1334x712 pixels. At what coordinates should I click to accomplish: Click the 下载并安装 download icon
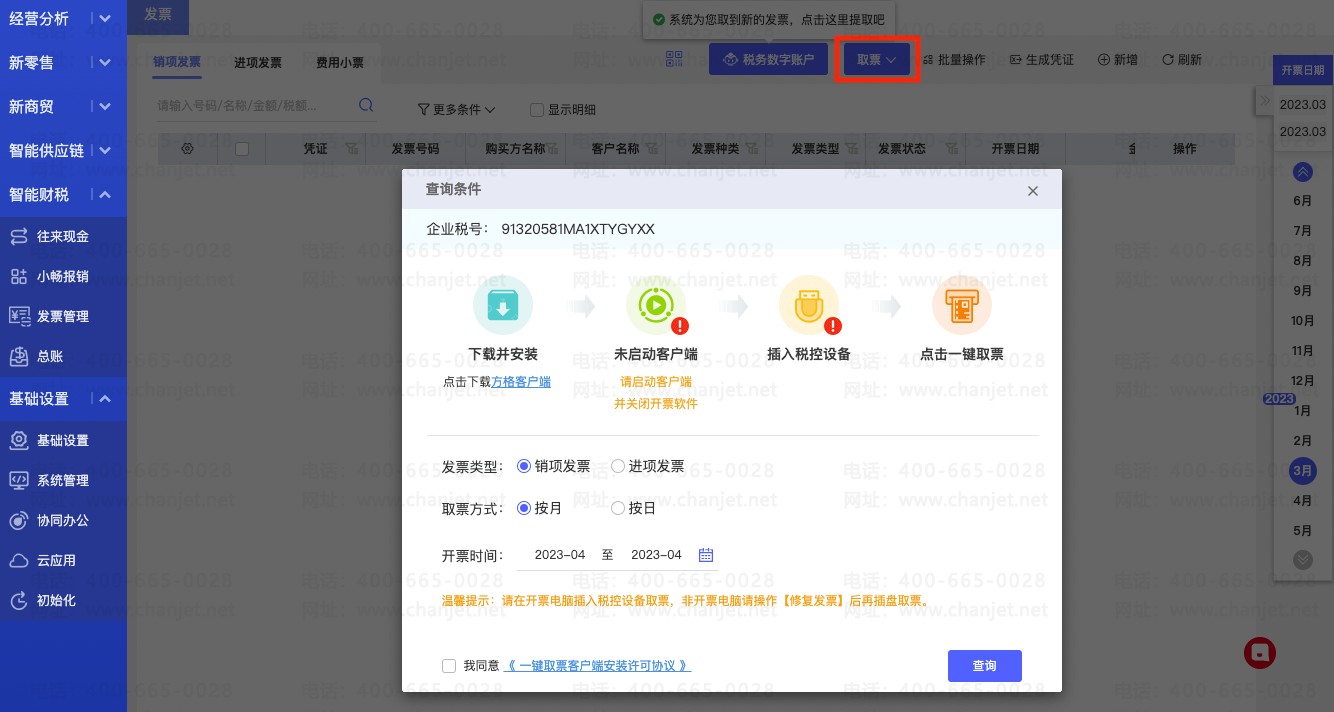[503, 305]
